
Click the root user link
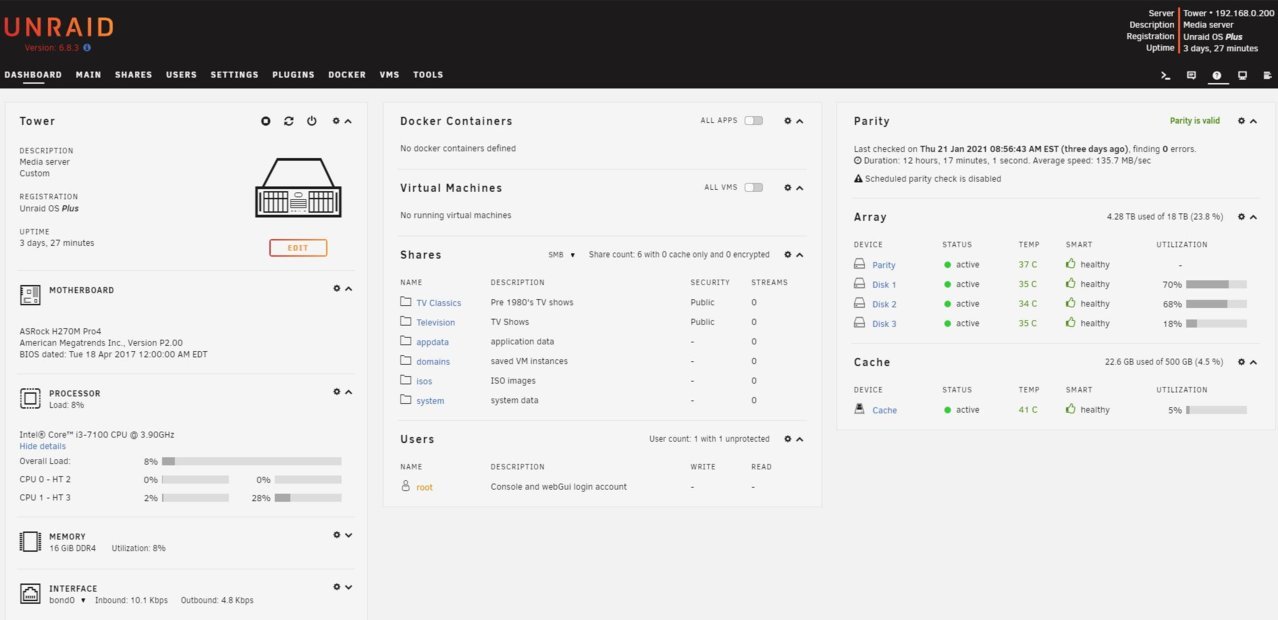tap(424, 487)
